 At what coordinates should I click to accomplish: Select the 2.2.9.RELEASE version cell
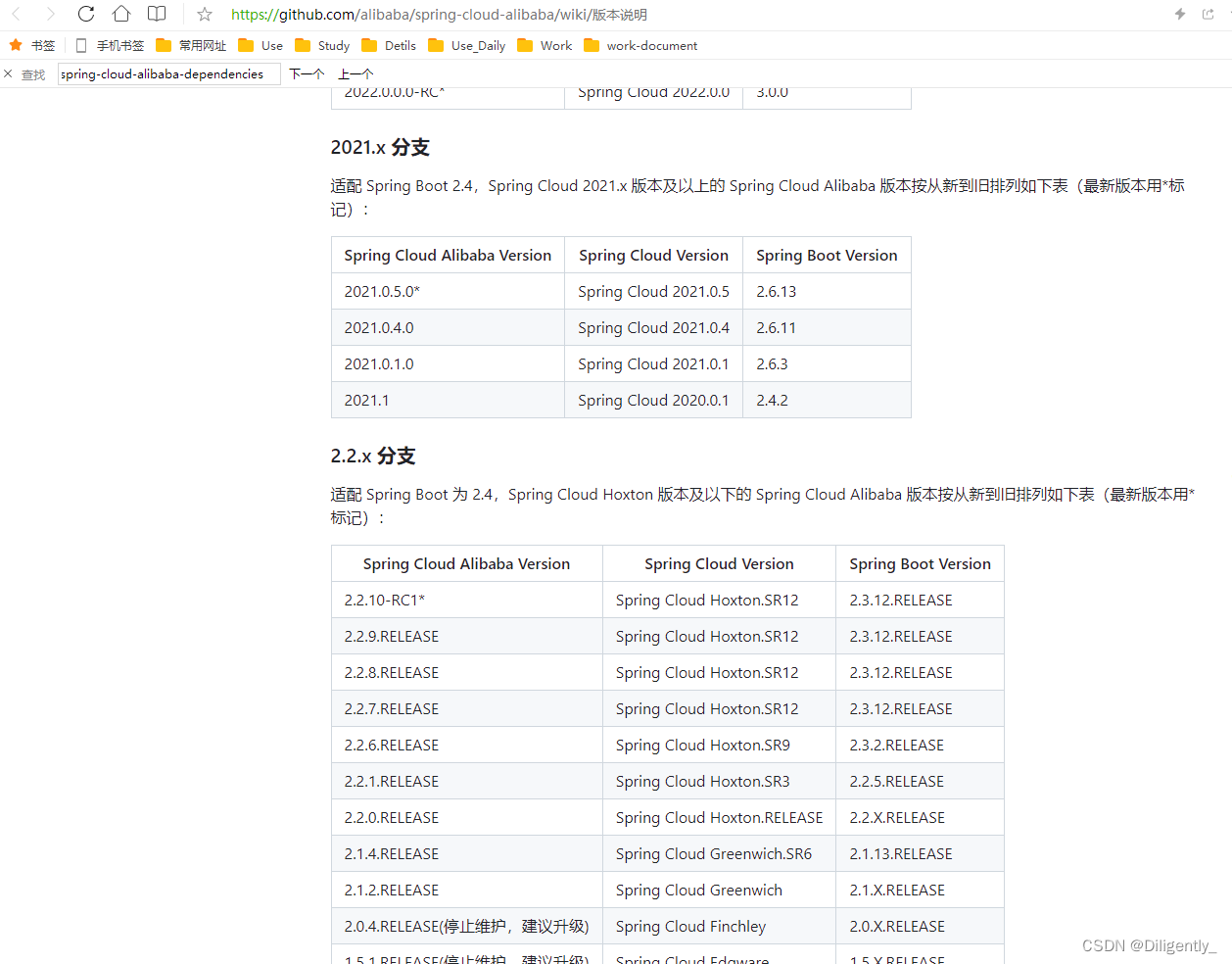tap(467, 636)
